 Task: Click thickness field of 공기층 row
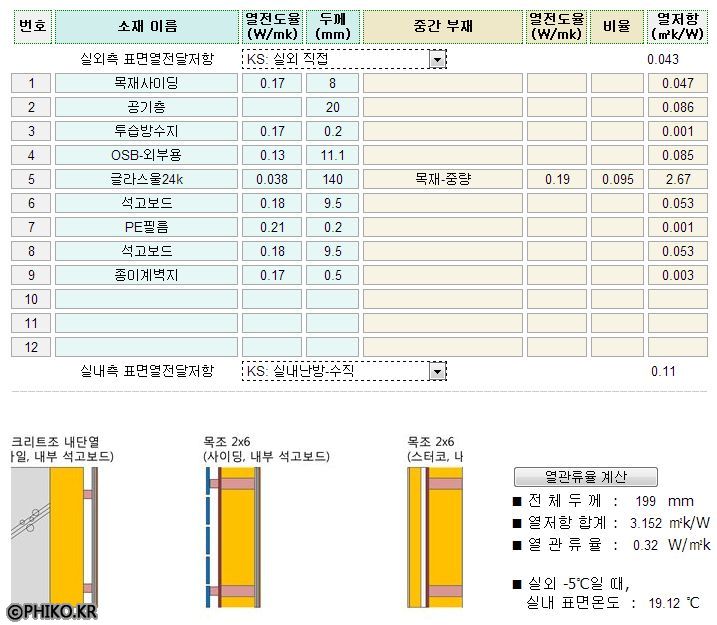332,107
